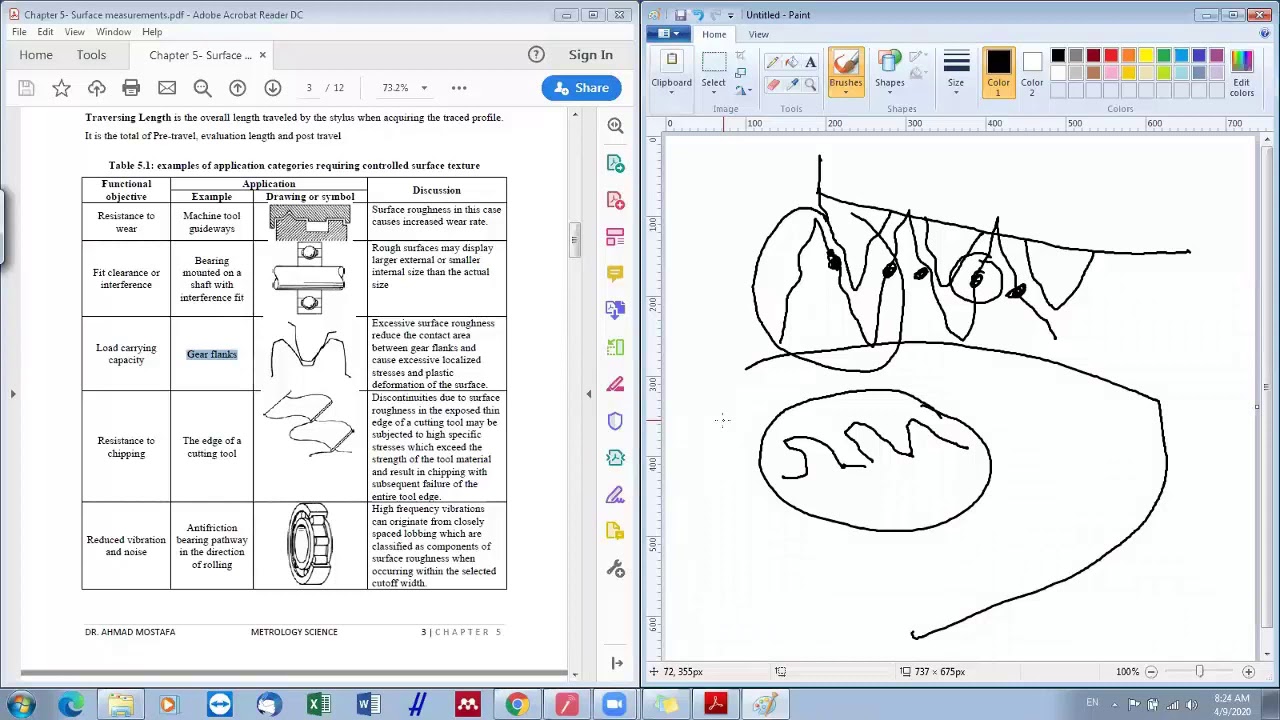Go to next page with down arrow
Image resolution: width=1280 pixels, height=720 pixels.
pos(272,88)
